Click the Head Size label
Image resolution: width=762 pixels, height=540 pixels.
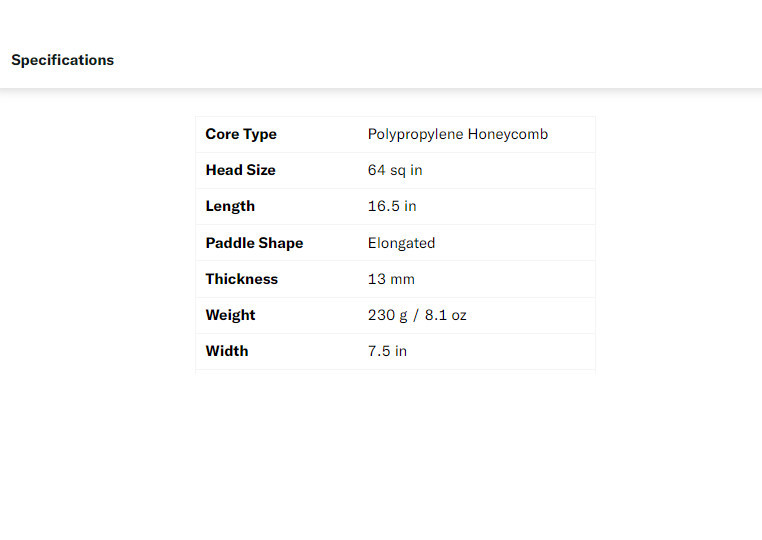[x=240, y=170]
